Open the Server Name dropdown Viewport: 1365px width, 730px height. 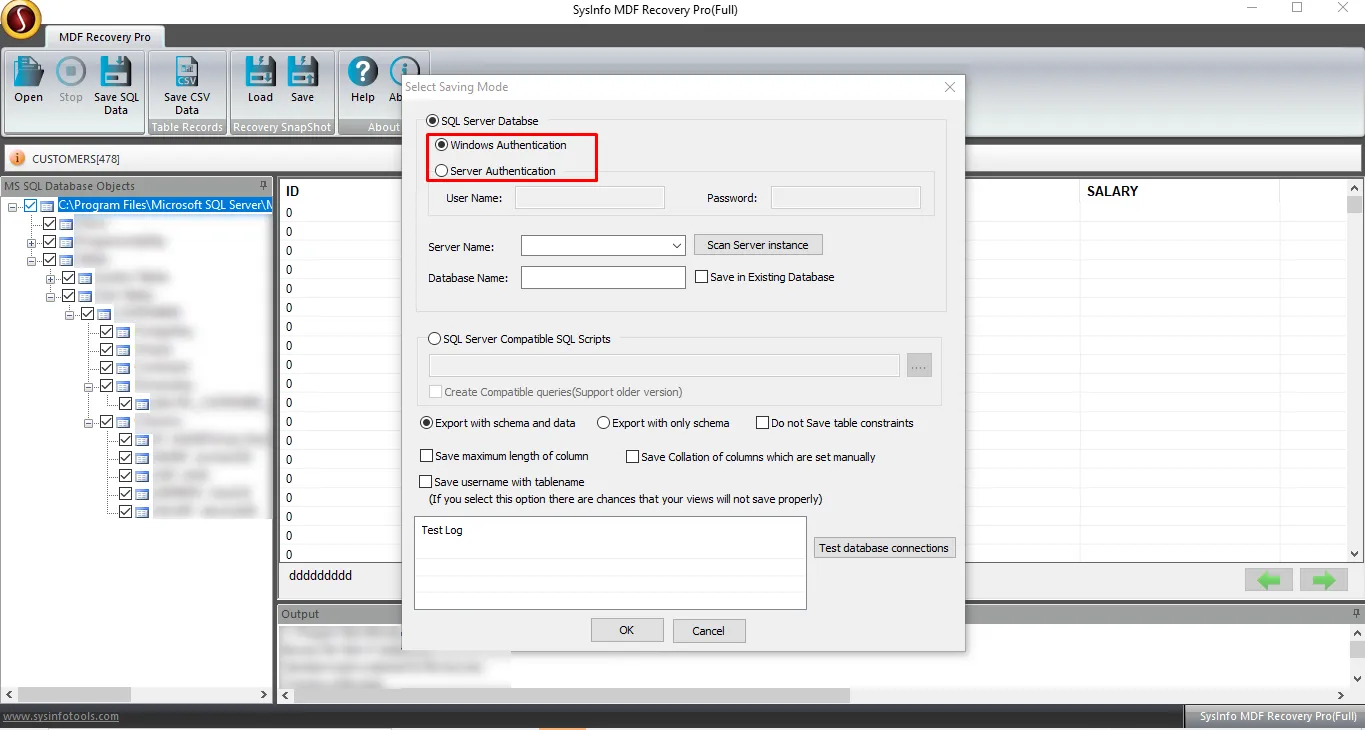[x=677, y=246]
